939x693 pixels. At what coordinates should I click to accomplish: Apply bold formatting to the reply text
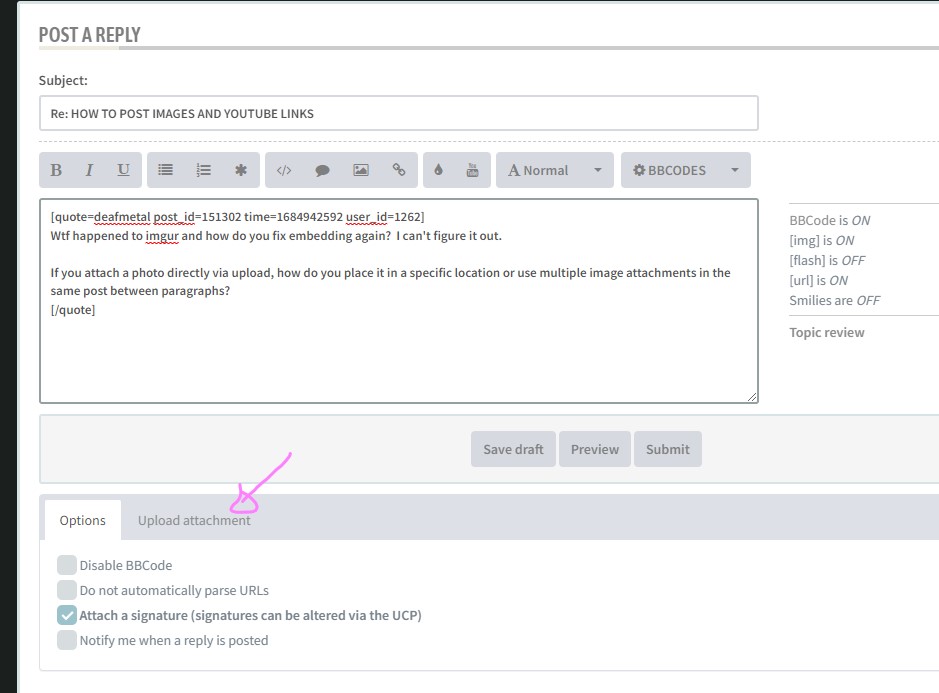pos(57,170)
